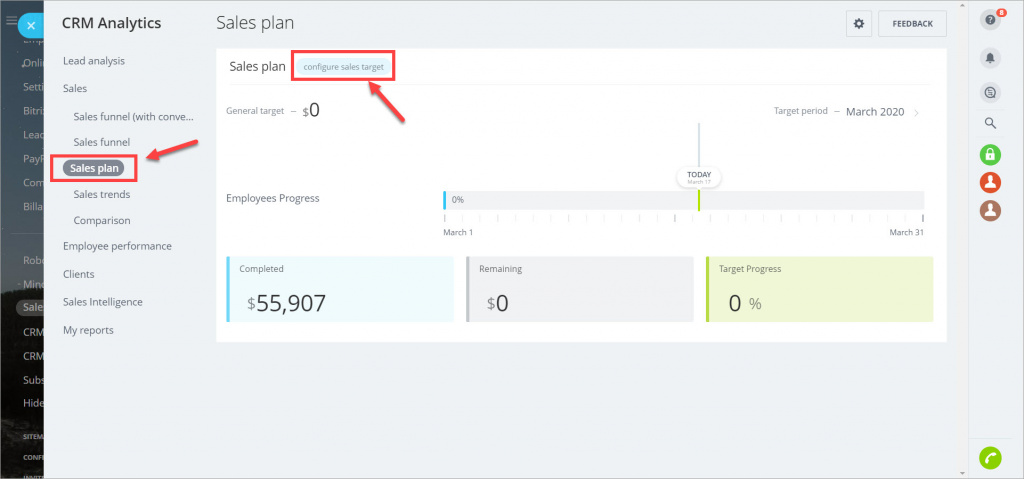The height and width of the screenshot is (479, 1024).
Task: Click the search magnifier icon
Action: click(x=991, y=123)
